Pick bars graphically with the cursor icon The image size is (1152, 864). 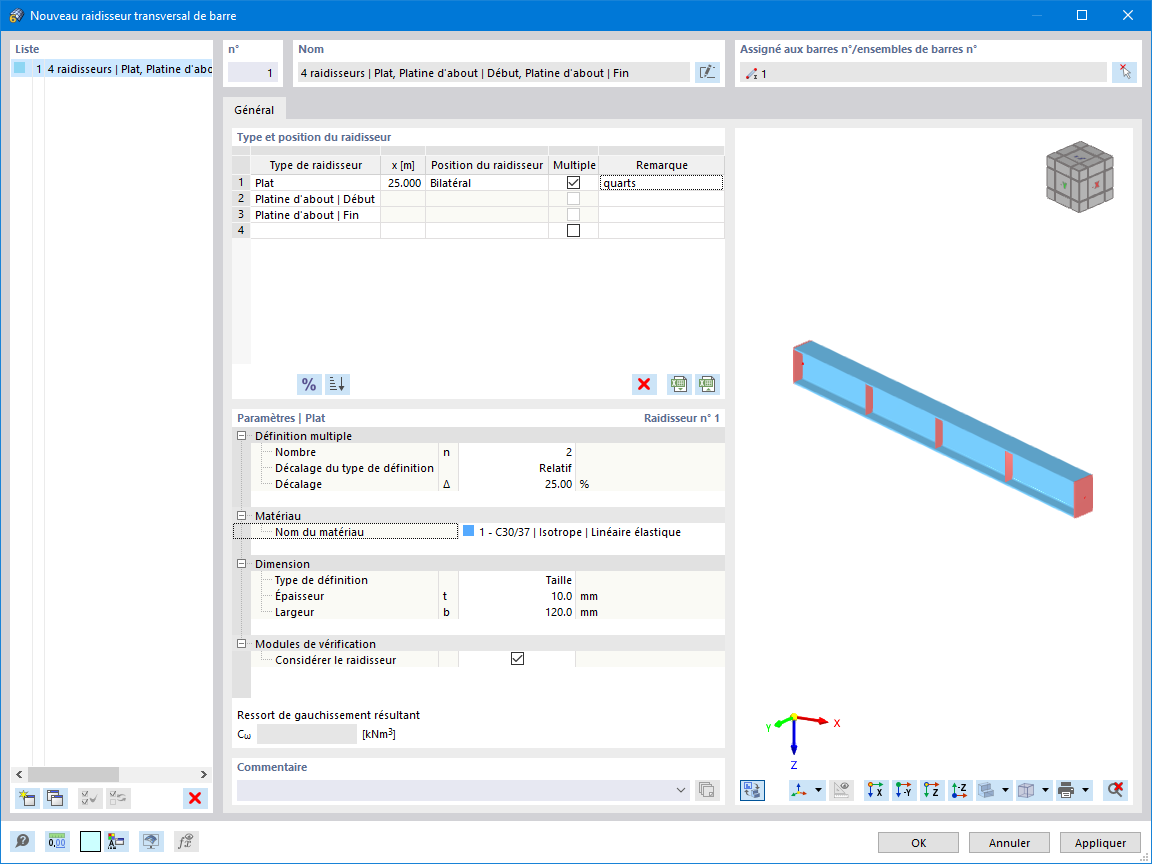(x=1124, y=72)
